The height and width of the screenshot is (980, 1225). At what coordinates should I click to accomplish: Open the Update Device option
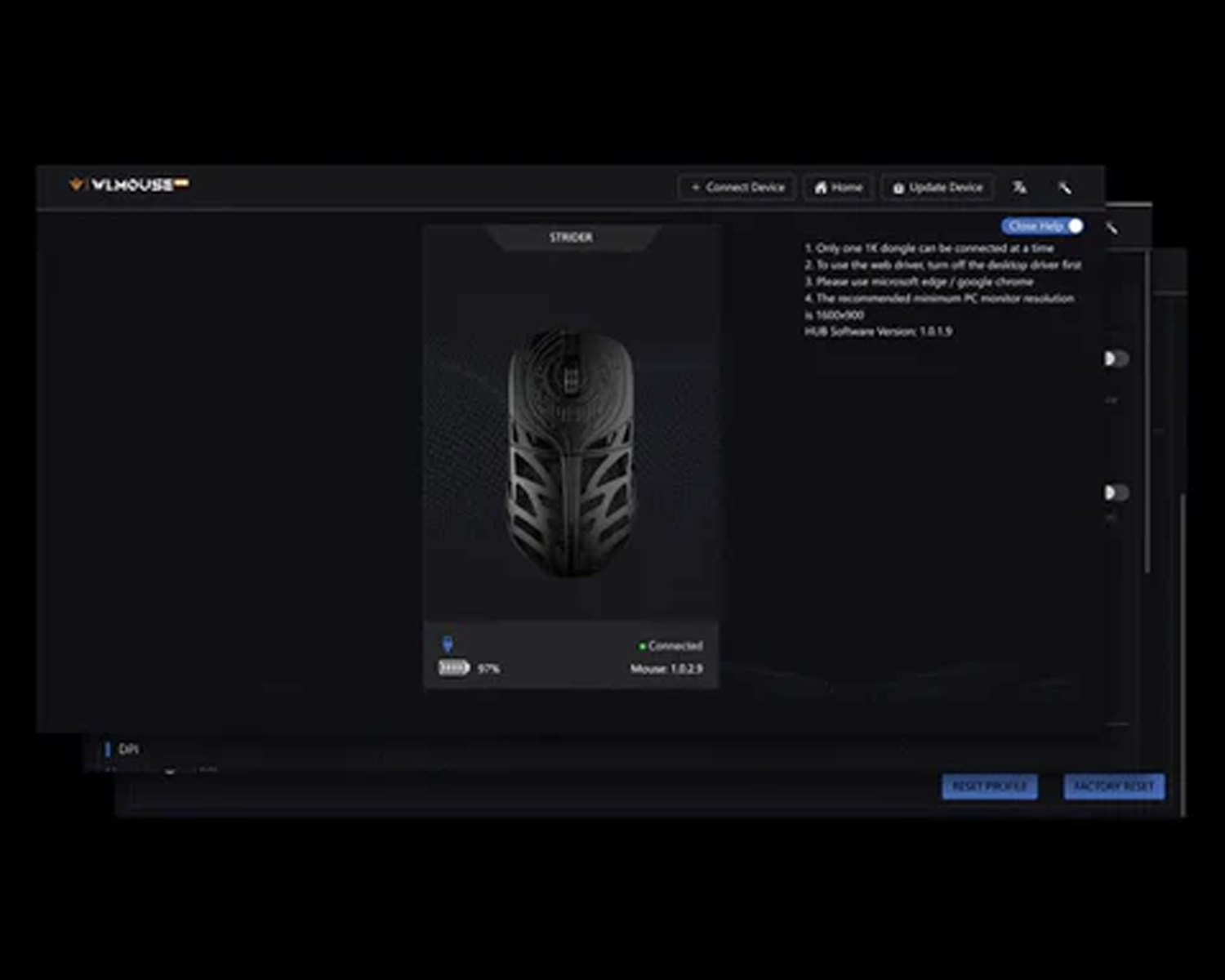point(938,188)
